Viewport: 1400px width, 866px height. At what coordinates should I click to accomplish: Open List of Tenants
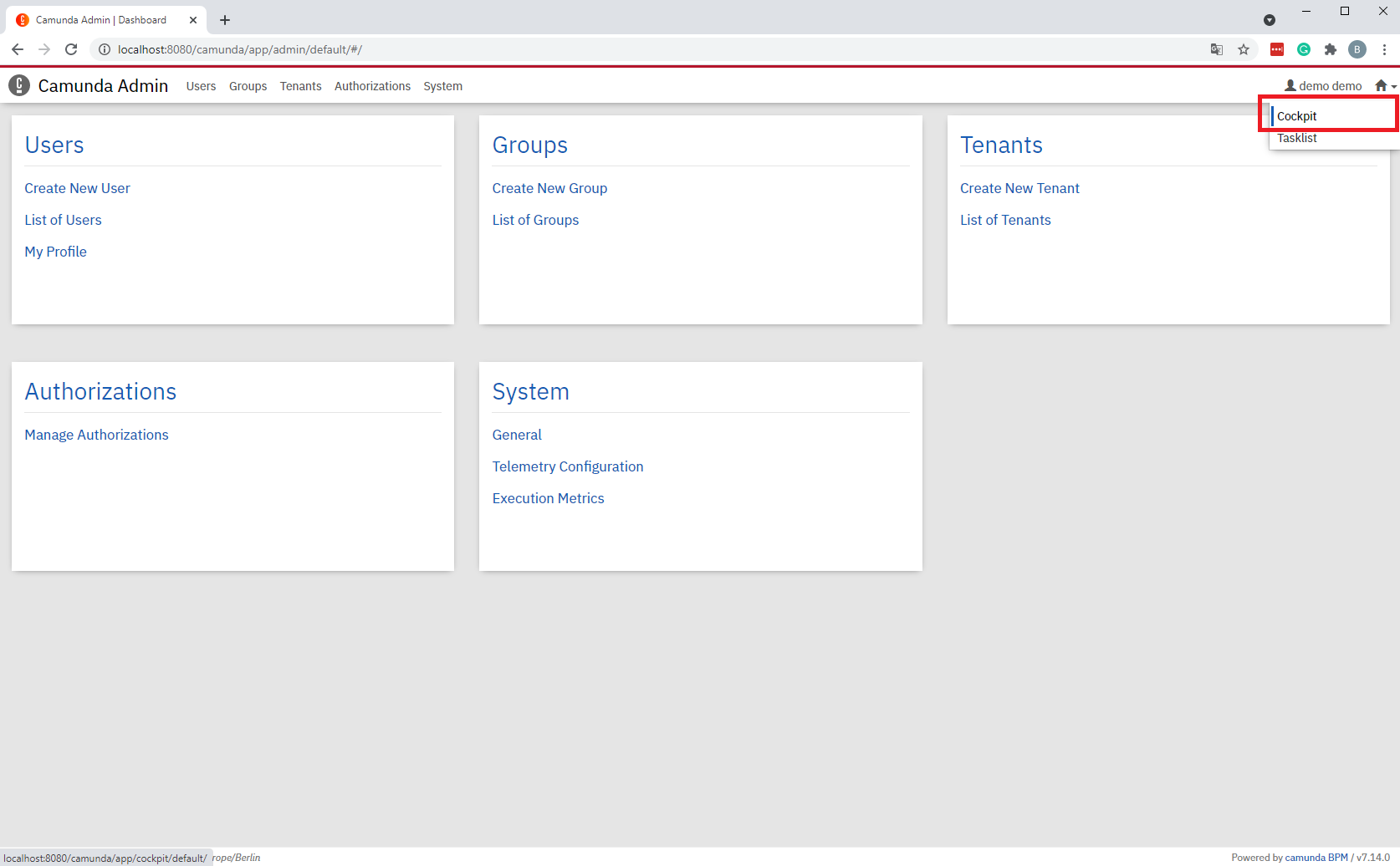point(1005,220)
